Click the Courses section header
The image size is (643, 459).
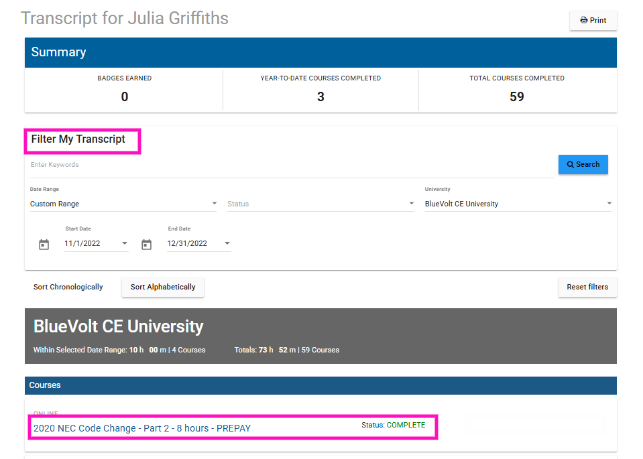click(x=321, y=385)
